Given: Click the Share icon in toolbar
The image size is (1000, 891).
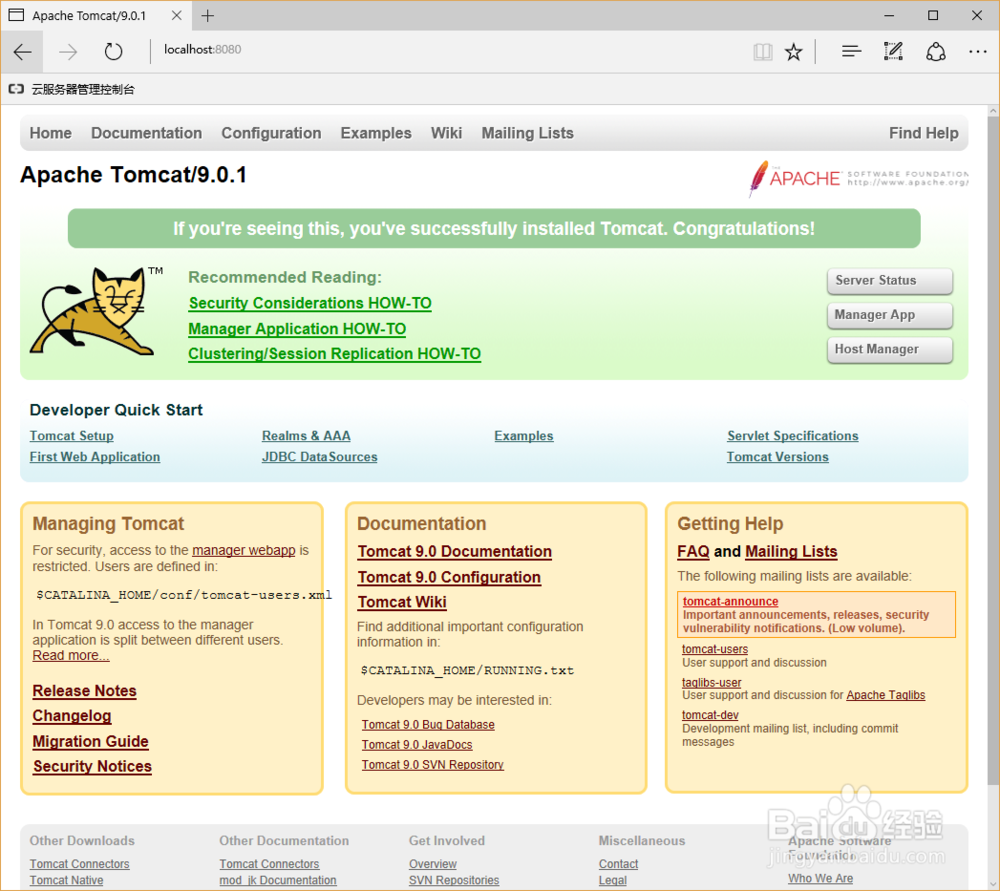Looking at the screenshot, I should pyautogui.click(x=936, y=51).
